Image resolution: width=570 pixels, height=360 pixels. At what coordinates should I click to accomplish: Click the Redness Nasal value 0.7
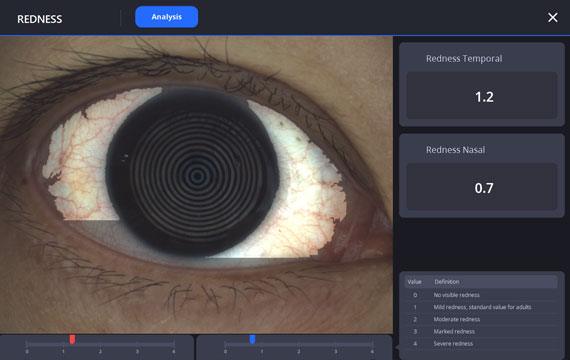pos(484,188)
